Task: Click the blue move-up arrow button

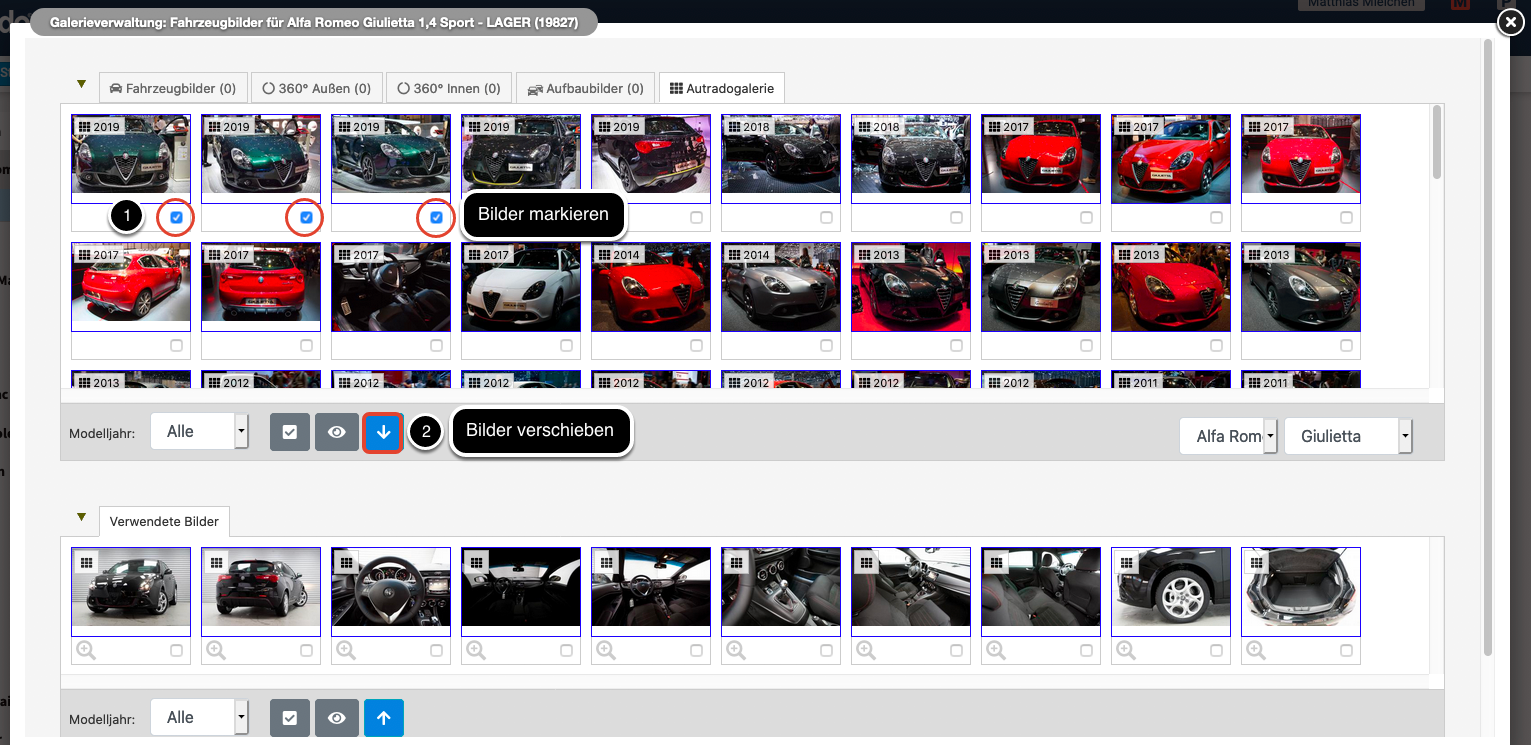Action: coord(383,718)
